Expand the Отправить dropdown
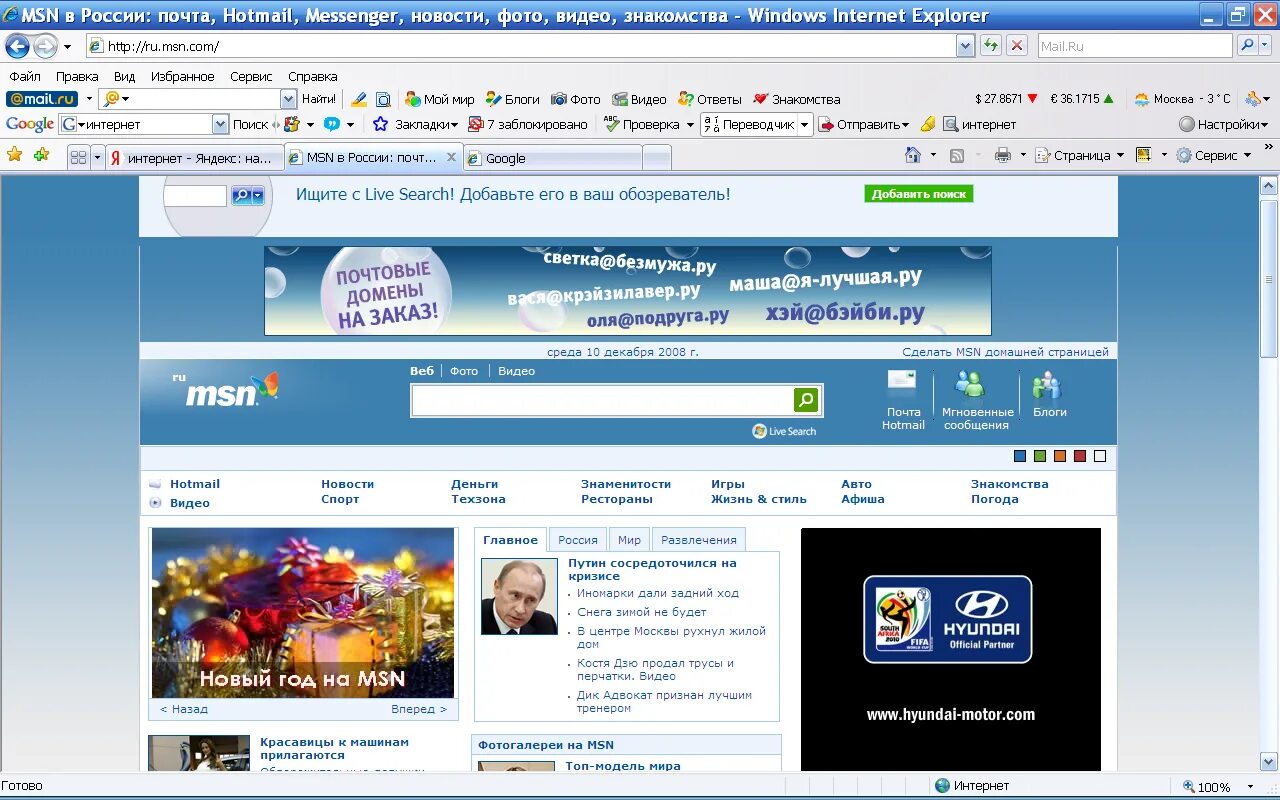The image size is (1280, 800). tap(905, 125)
